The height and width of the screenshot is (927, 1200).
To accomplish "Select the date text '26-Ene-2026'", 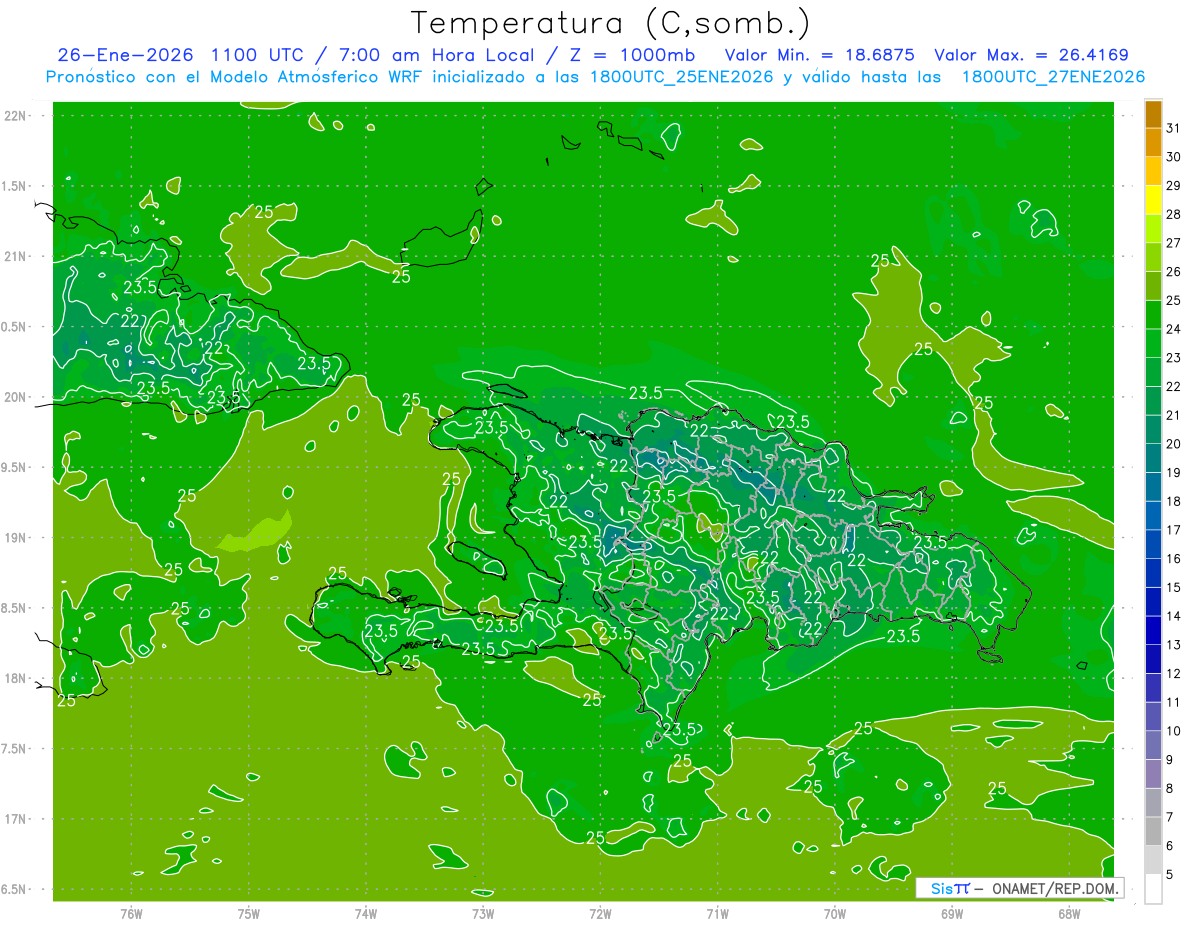I will point(125,55).
